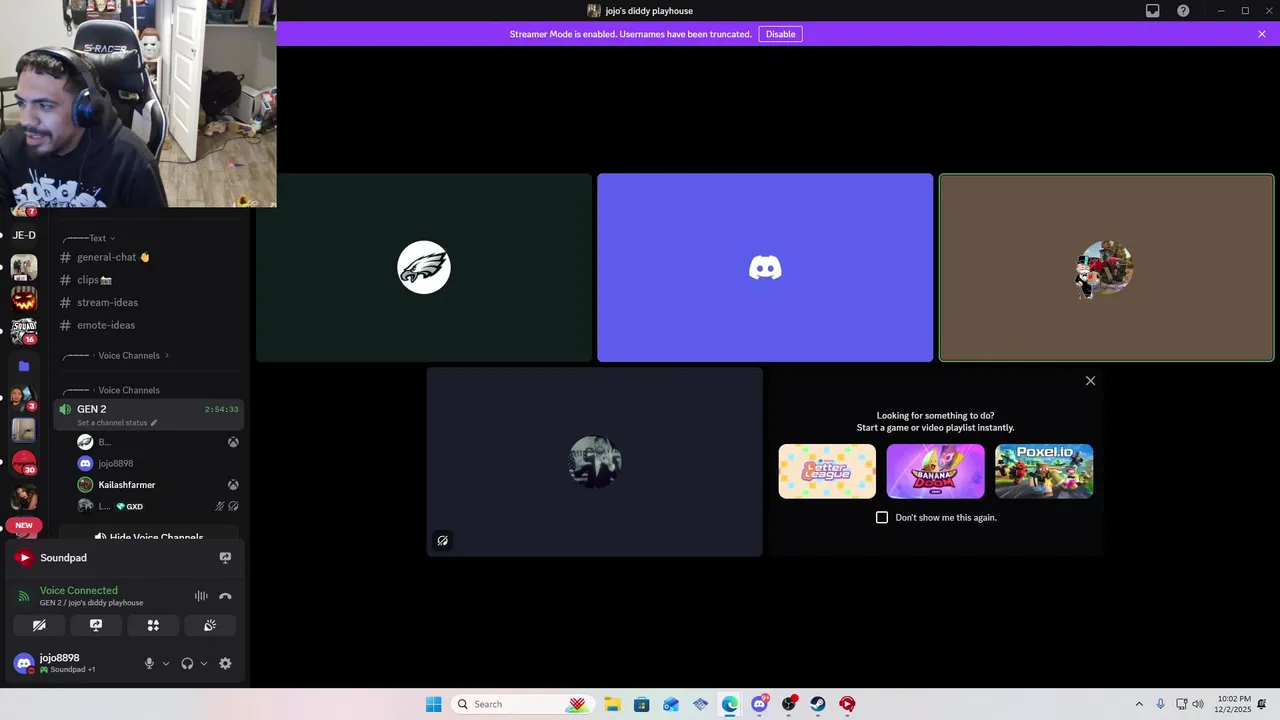This screenshot has height=720, width=1280.
Task: Show hidden system tray icons
Action: tap(1138, 704)
